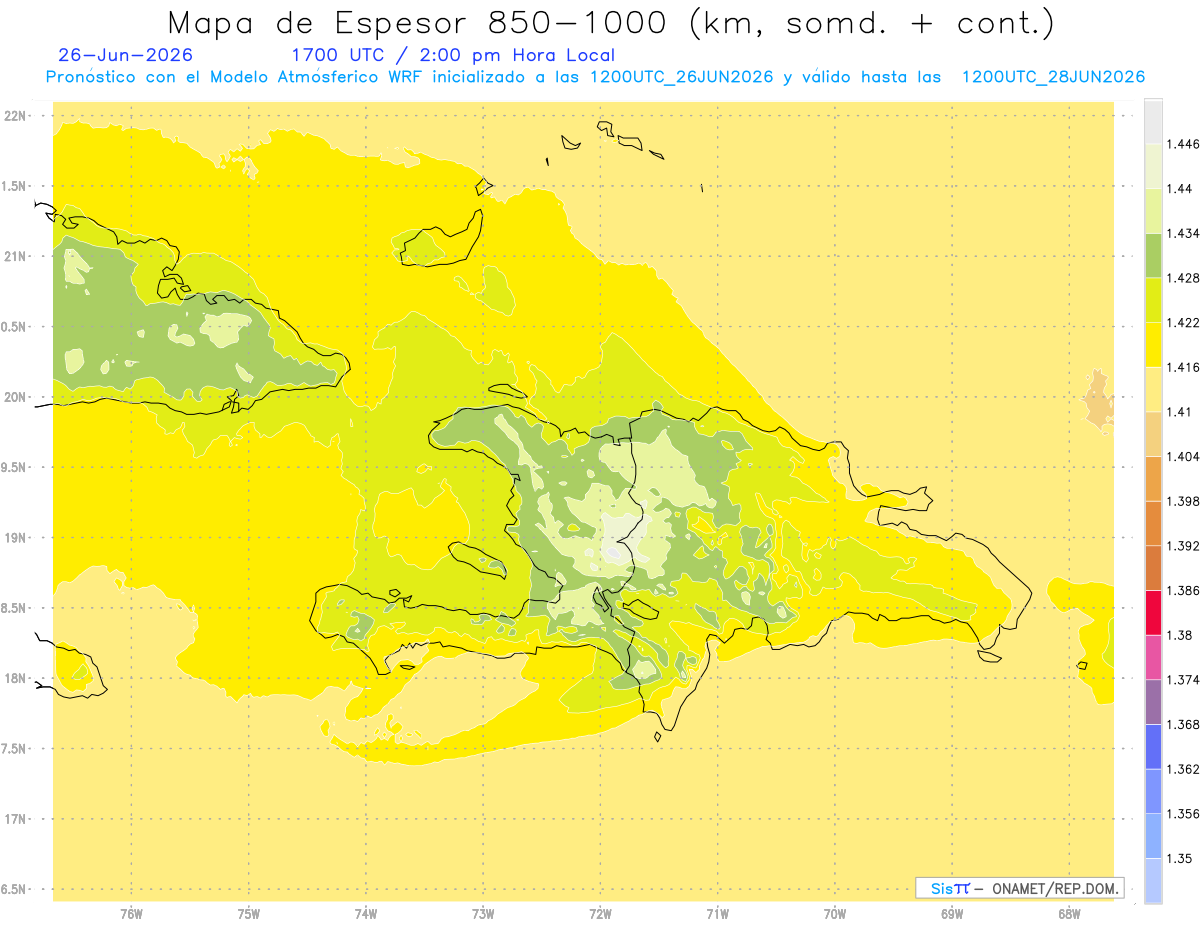
Task: Click the '1.422' legend value
Action: click(1183, 322)
